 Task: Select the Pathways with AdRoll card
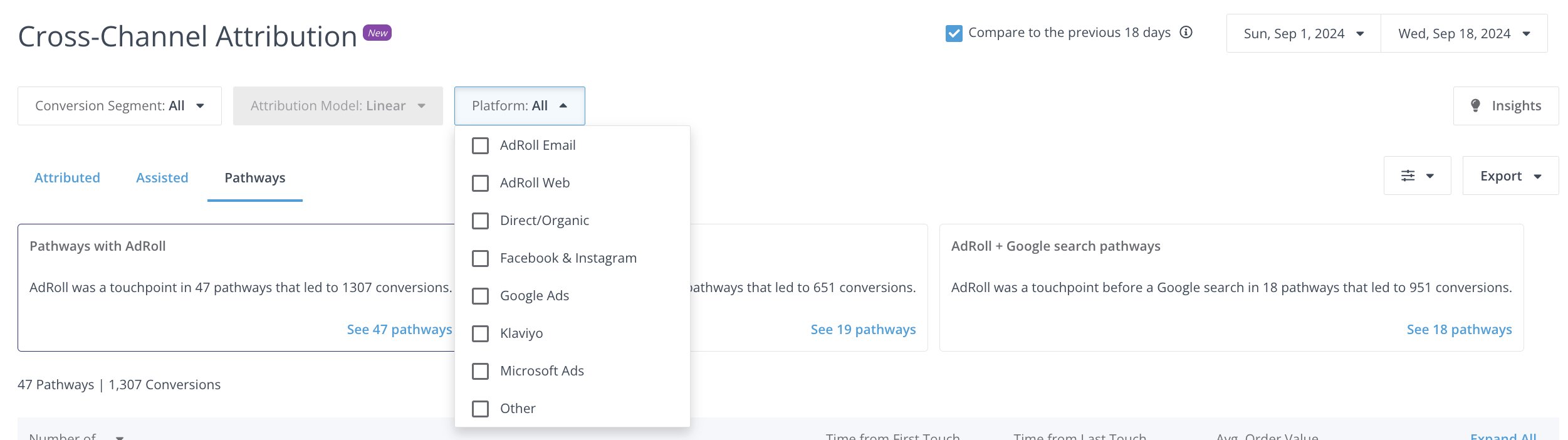click(x=236, y=288)
